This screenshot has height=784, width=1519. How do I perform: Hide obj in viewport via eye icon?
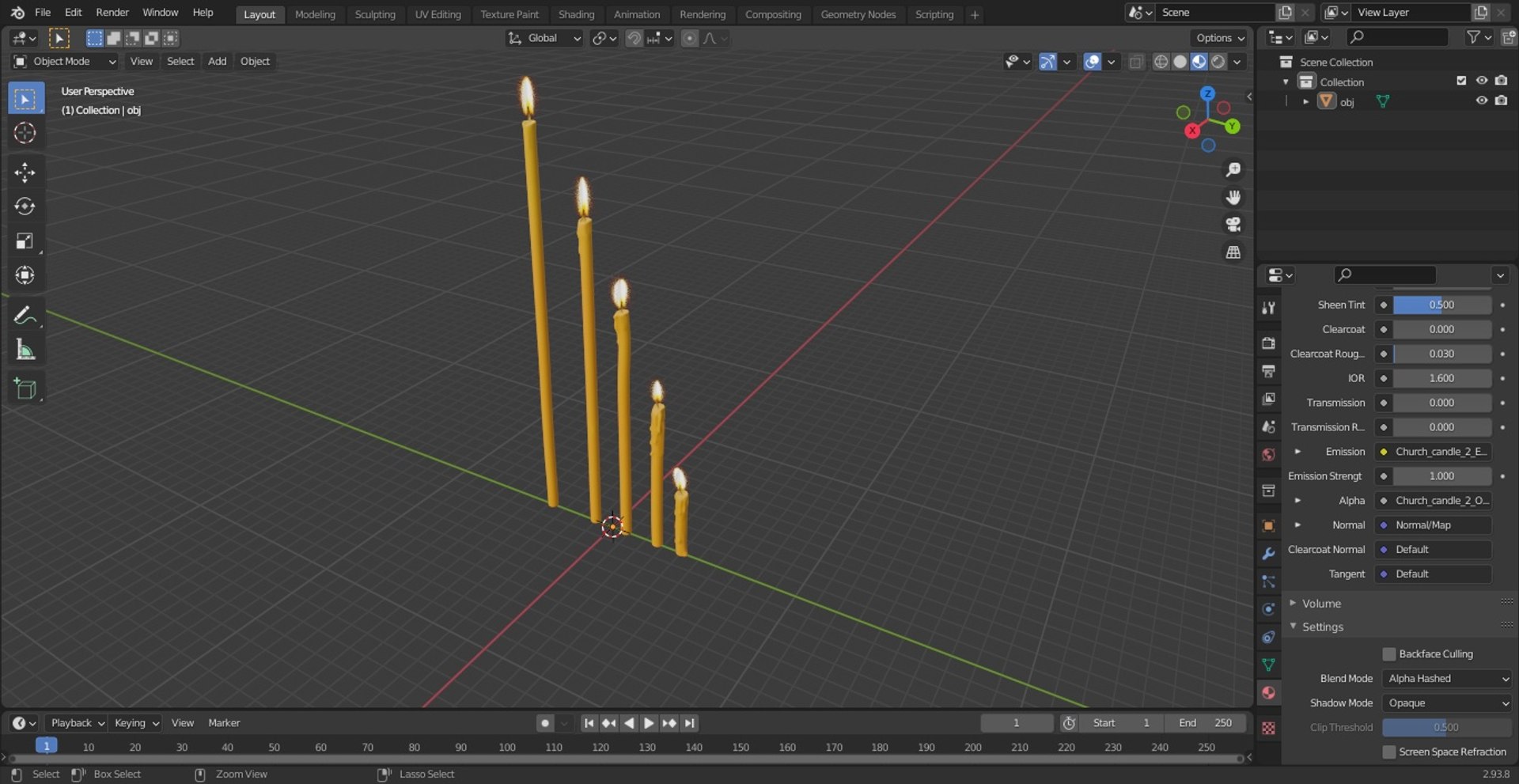point(1482,101)
